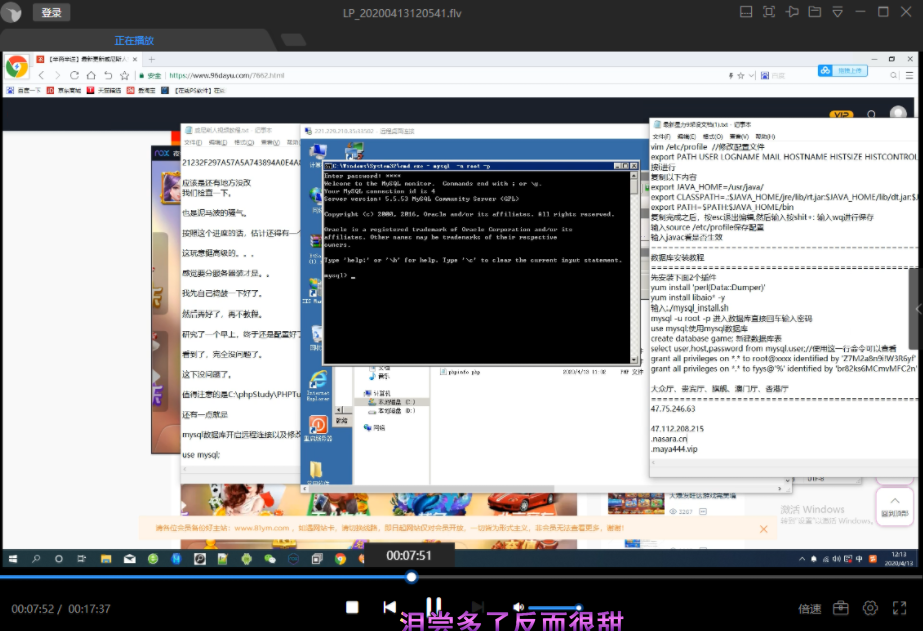Click the screen capture frame icon
Viewport: 923px width, 631px height.
tap(769, 12)
